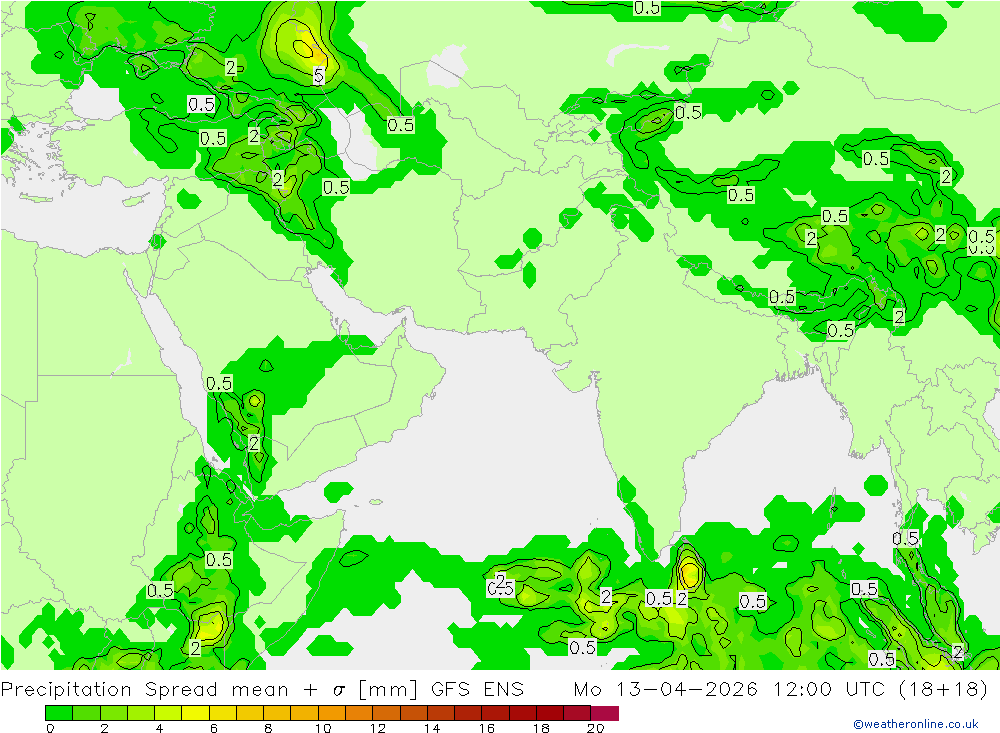The width and height of the screenshot is (1000, 733).
Task: Open the weatheronline.co.uk copyright link
Action: 916,724
